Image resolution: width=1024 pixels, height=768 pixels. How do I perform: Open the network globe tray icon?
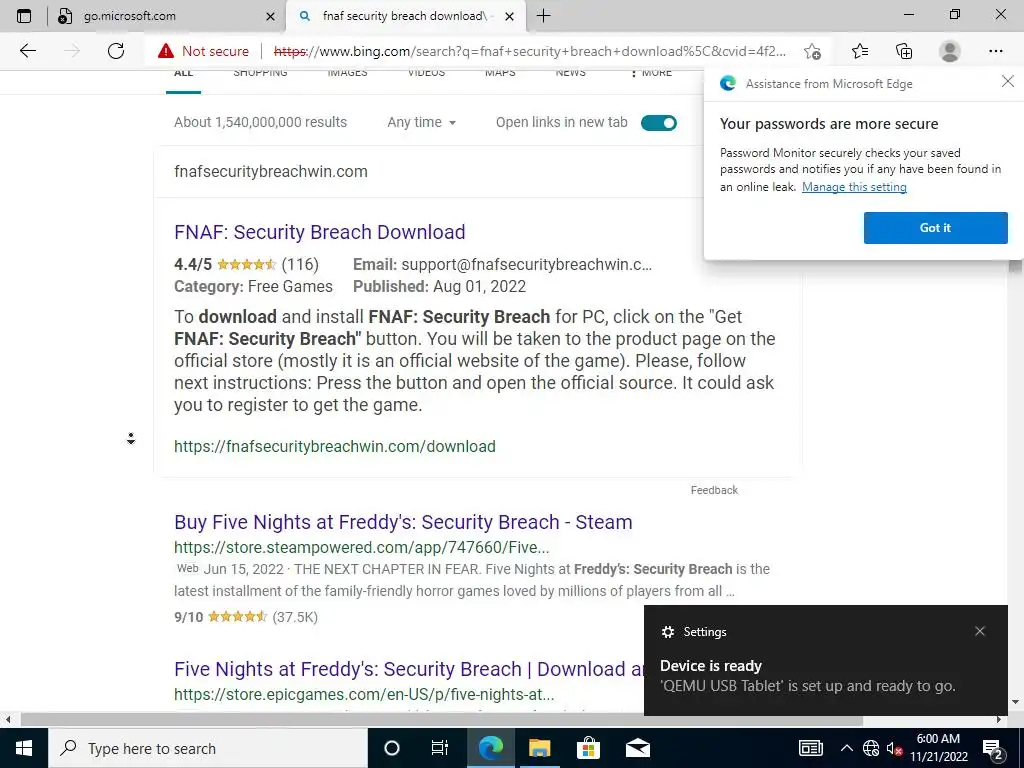871,748
